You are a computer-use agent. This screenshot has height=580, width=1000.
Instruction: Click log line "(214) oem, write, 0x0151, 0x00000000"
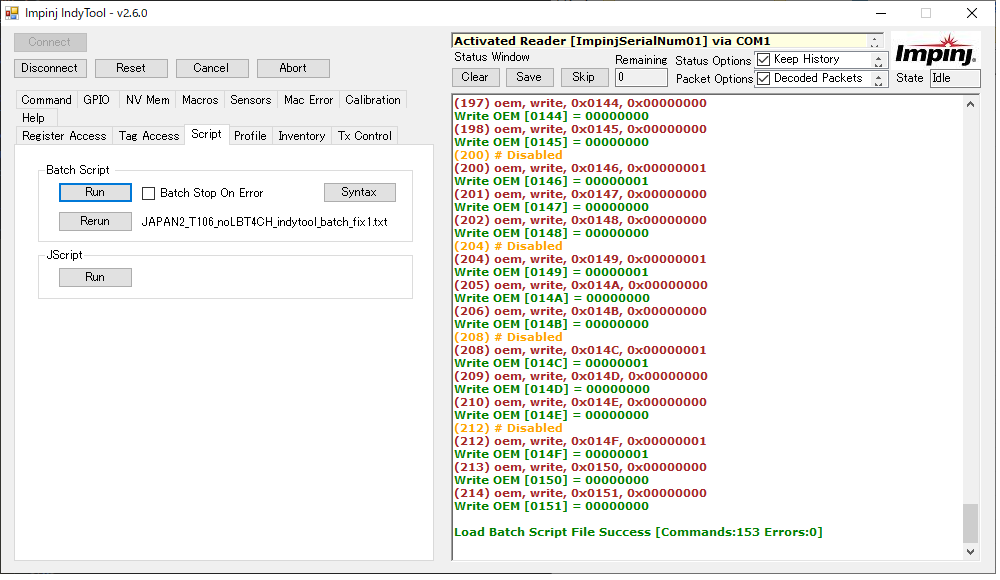(580, 494)
